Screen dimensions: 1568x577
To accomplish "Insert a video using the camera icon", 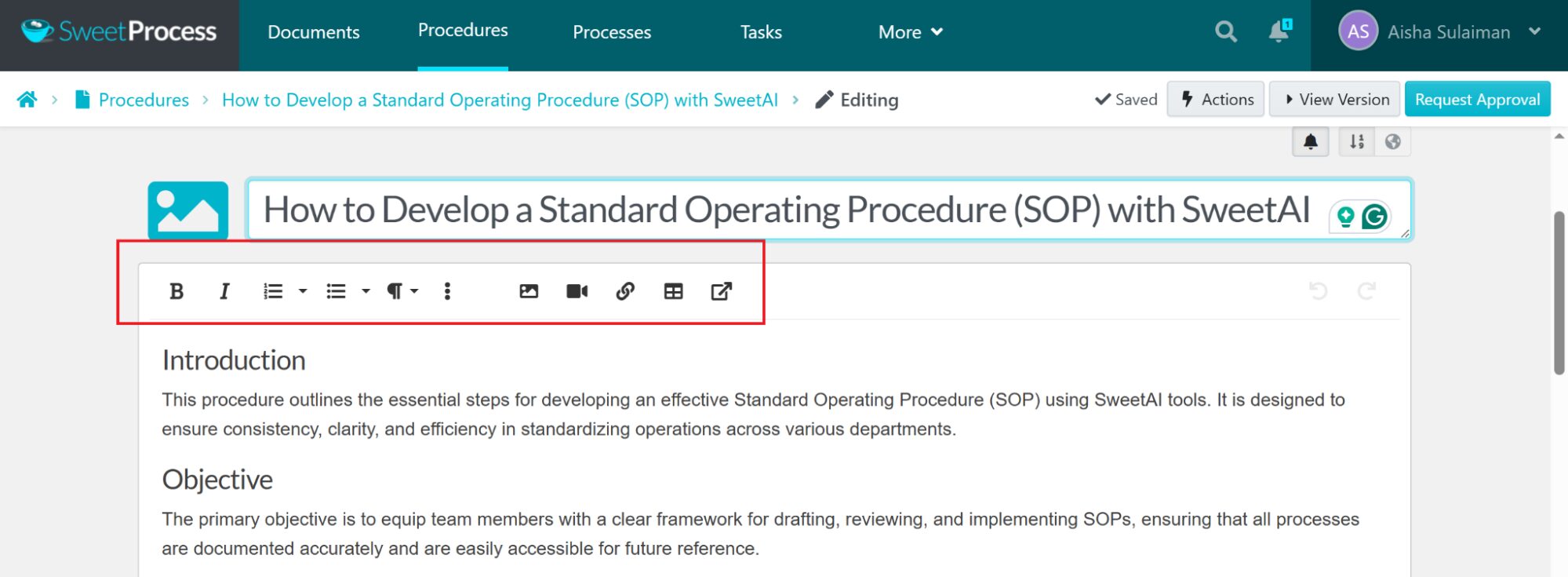I will 577,291.
